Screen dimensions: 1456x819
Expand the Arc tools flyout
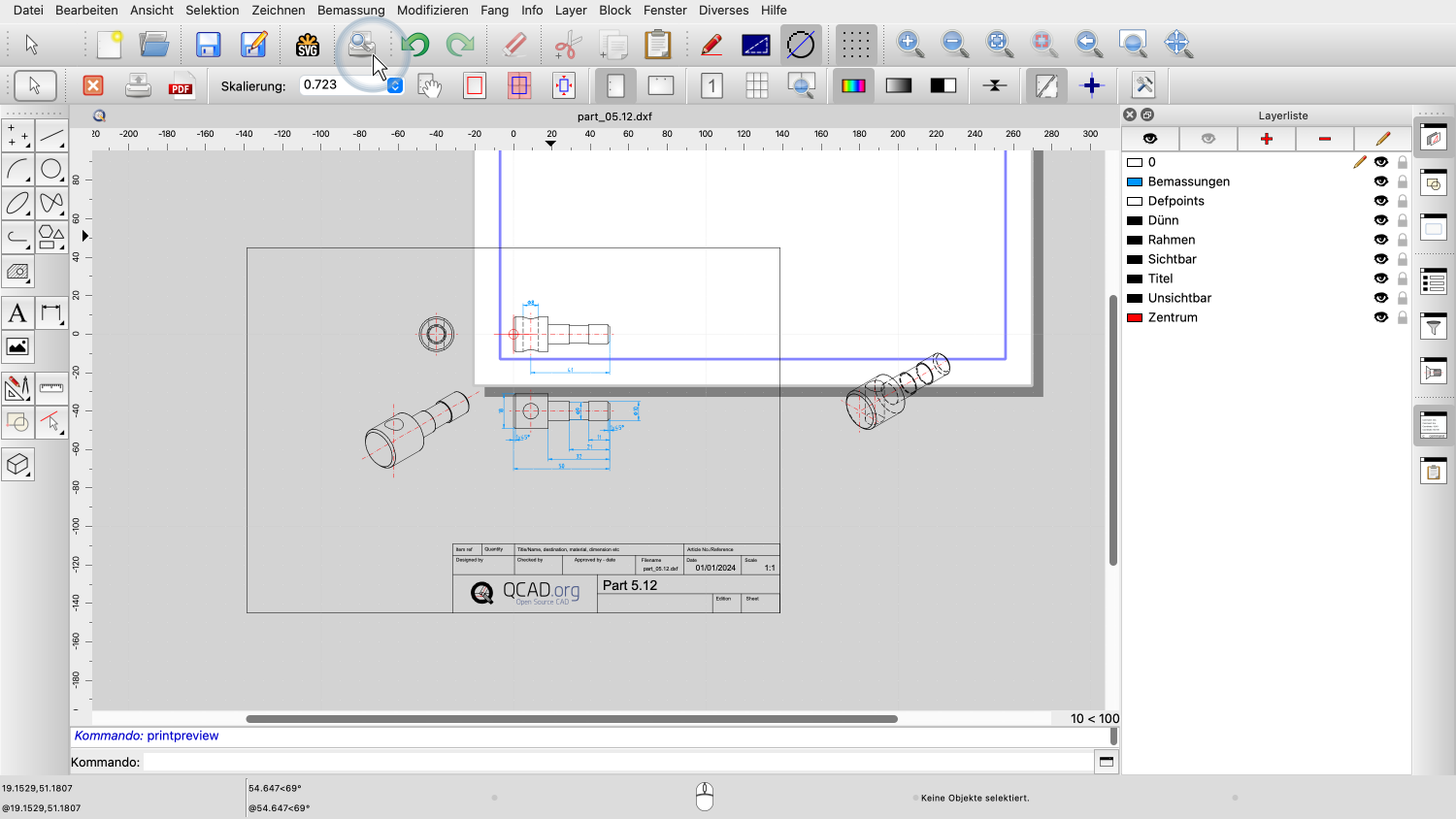tap(17, 170)
